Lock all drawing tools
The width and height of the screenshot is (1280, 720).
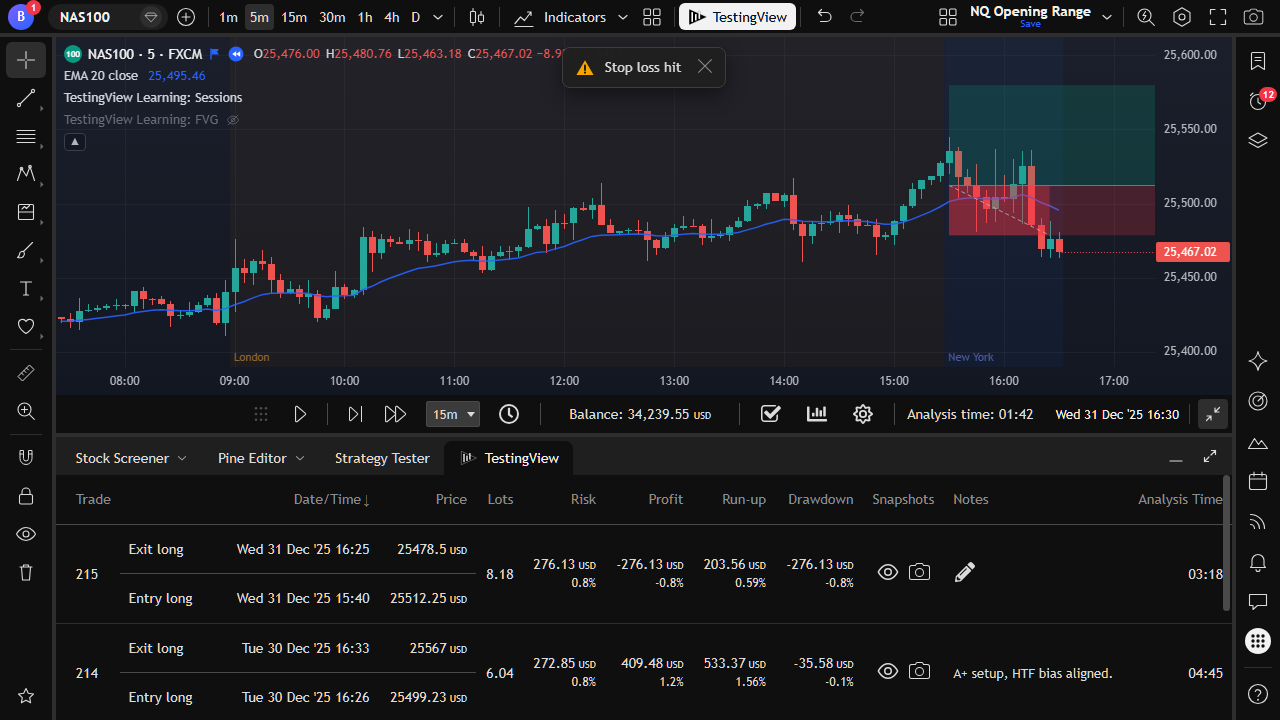[x=26, y=496]
